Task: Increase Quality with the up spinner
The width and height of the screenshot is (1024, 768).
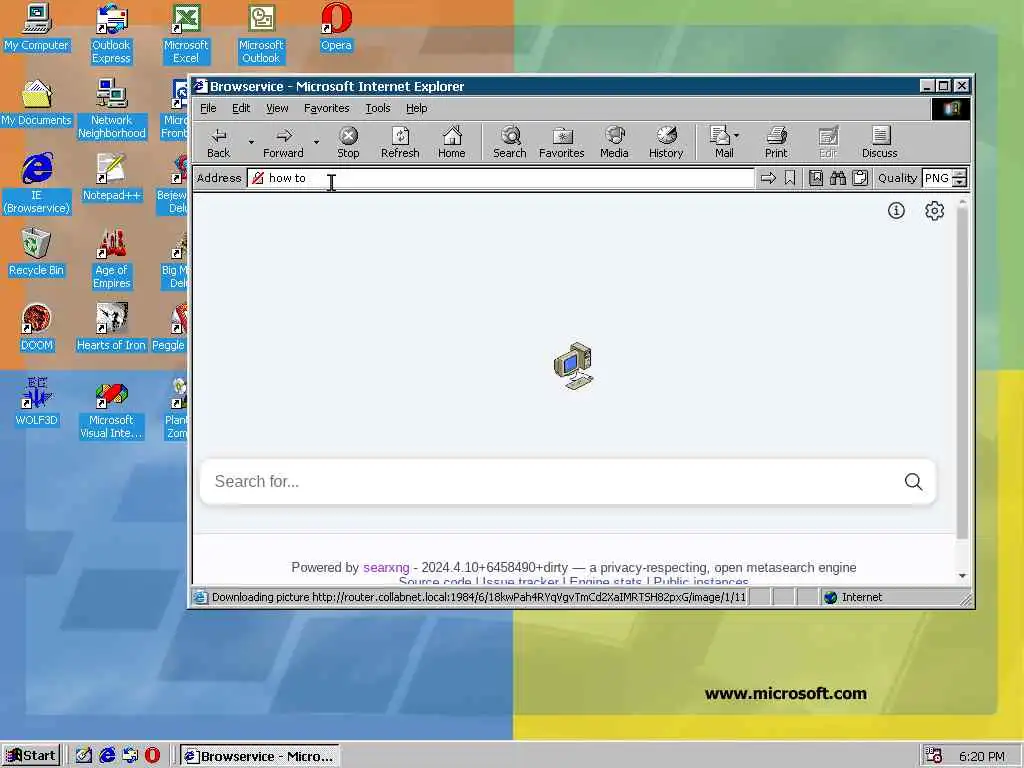Action: pyautogui.click(x=959, y=174)
